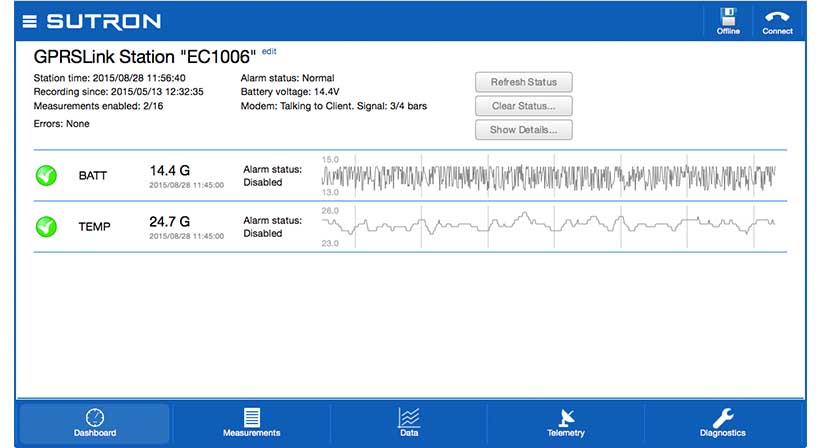Open the Dashboard tab
Screen dimensions: 820x448
(95, 422)
